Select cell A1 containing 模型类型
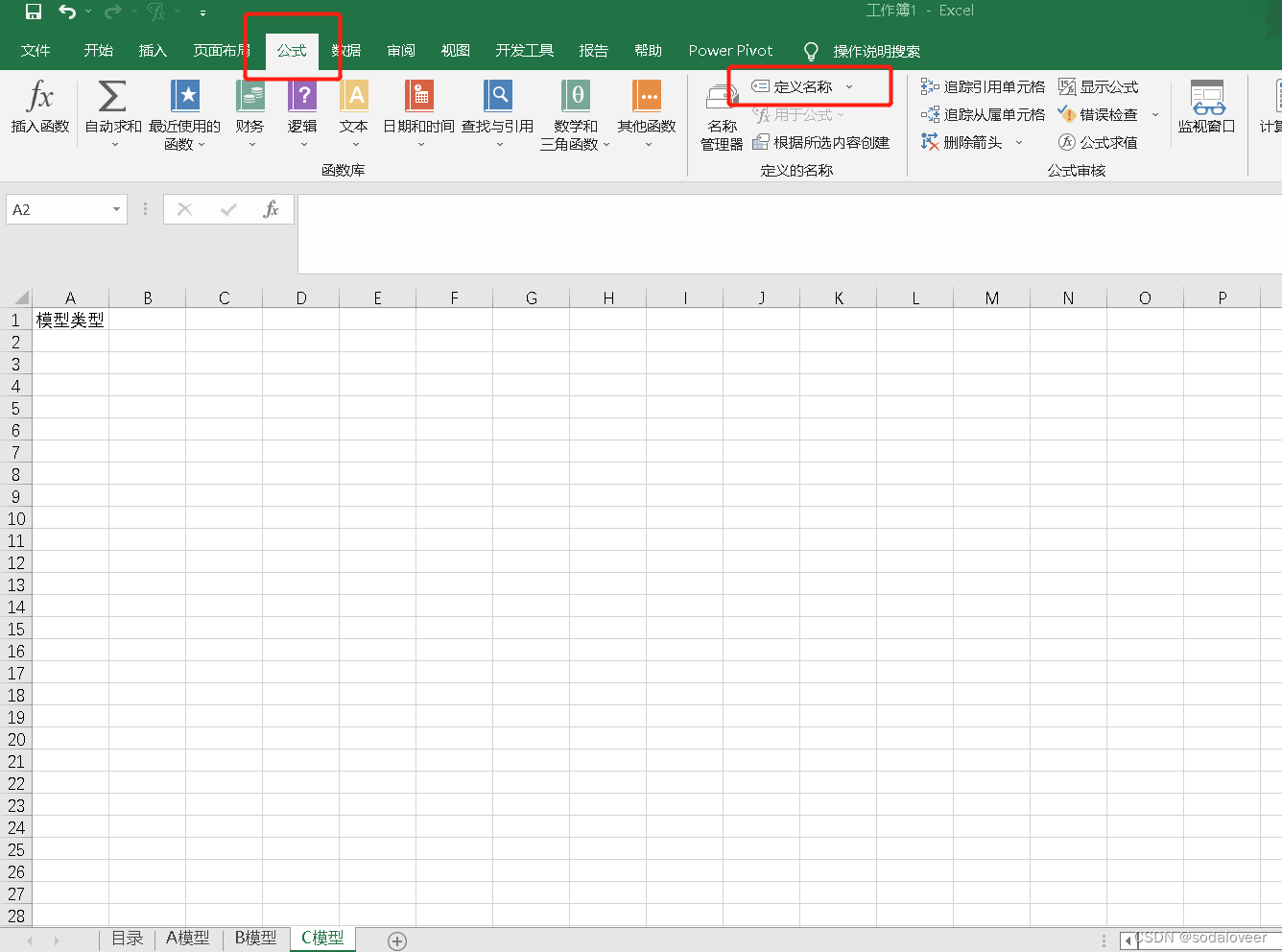 pyautogui.click(x=70, y=320)
